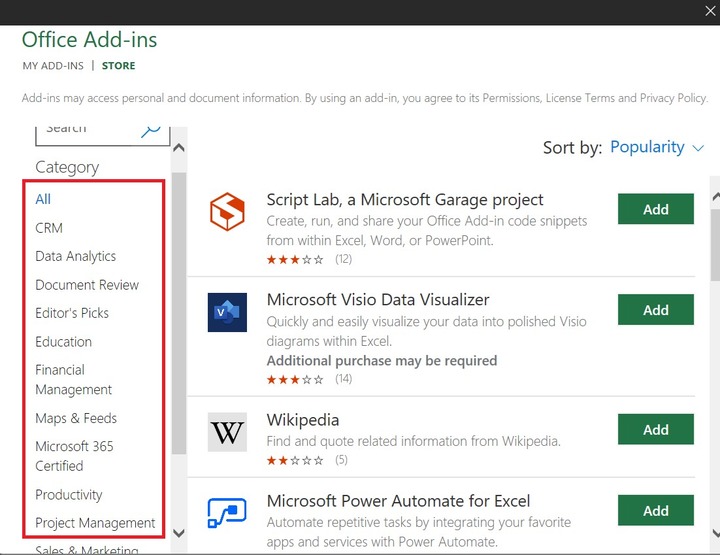Switch to the STORE tab
This screenshot has height=555, width=720.
point(118,66)
